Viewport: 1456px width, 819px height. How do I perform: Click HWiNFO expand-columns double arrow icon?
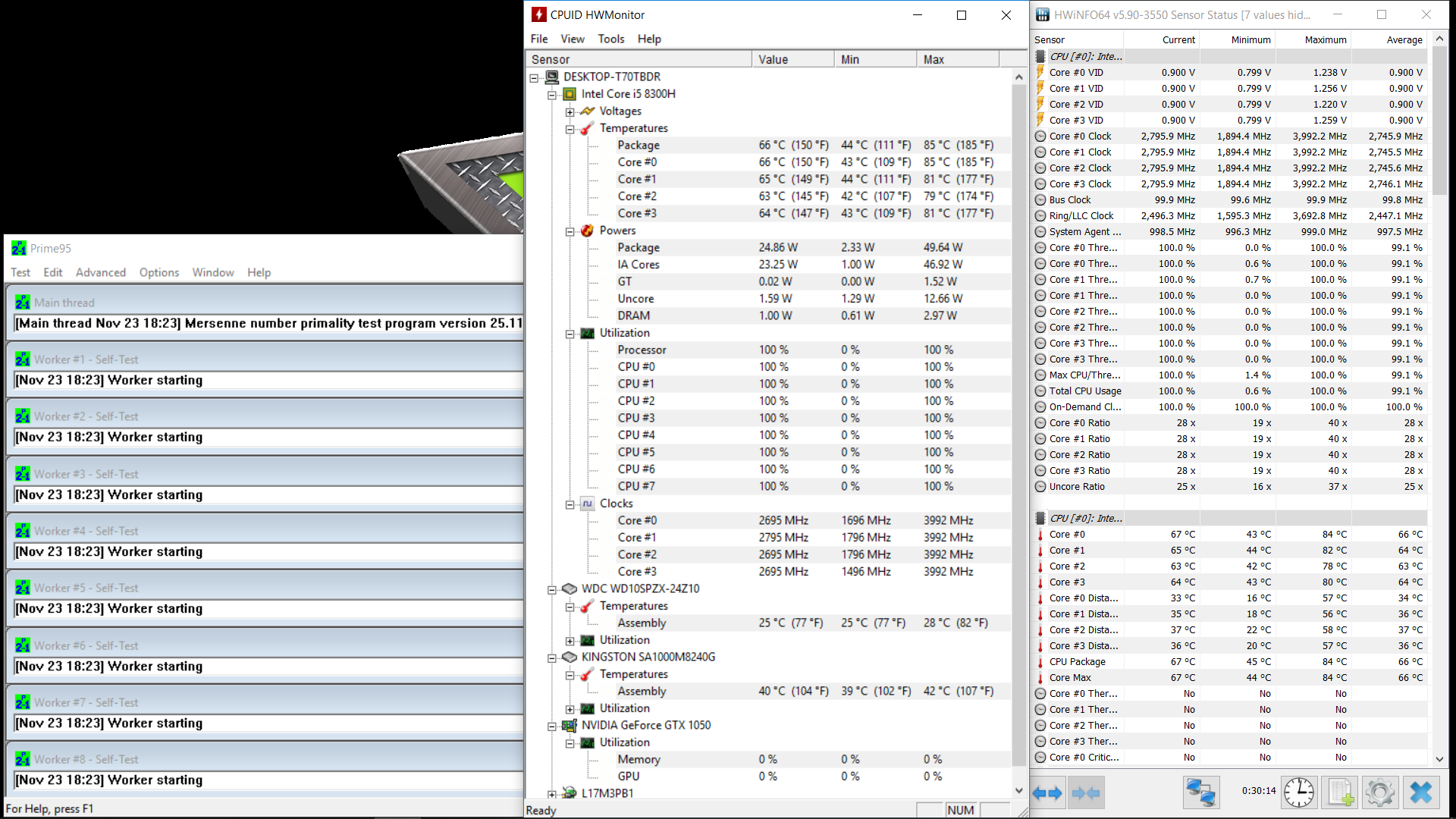tap(1049, 793)
